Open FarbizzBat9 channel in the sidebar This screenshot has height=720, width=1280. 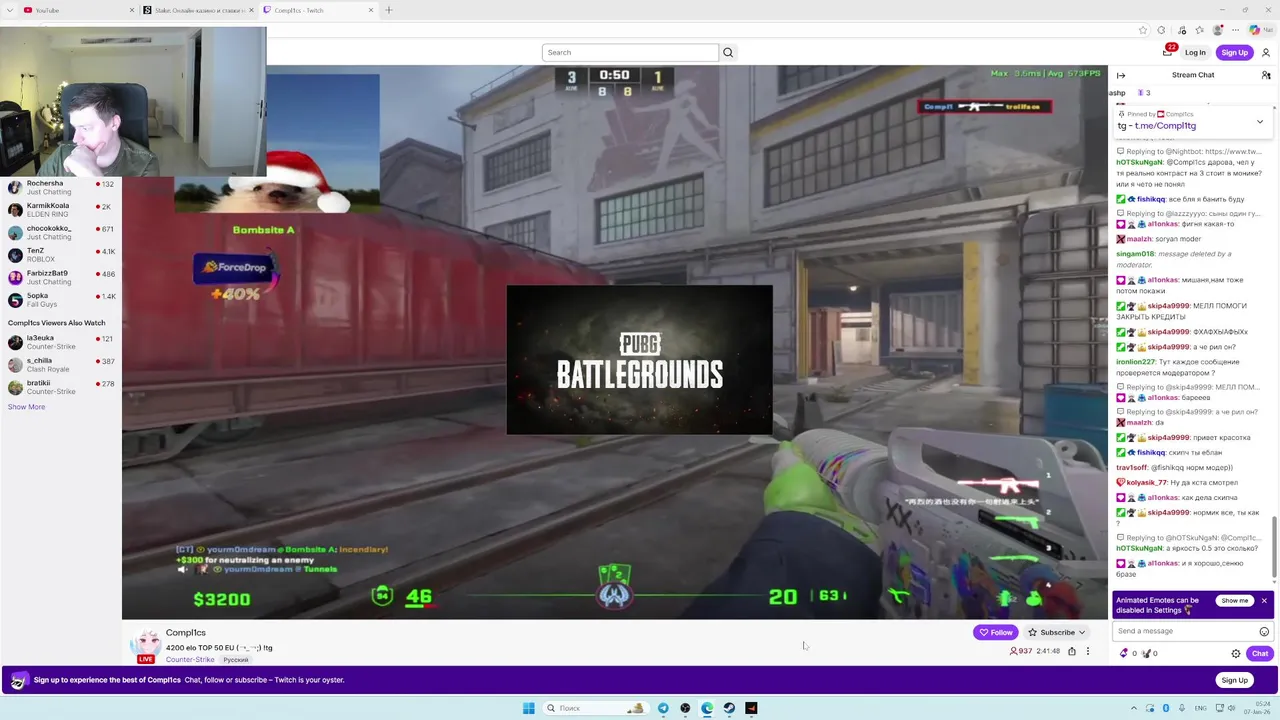coord(61,278)
